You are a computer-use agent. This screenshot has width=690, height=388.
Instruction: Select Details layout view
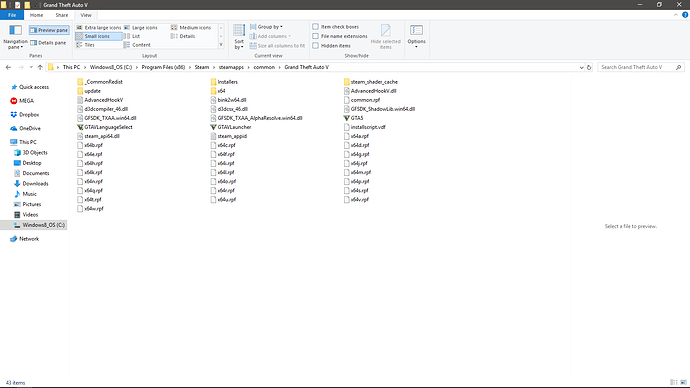(x=183, y=36)
